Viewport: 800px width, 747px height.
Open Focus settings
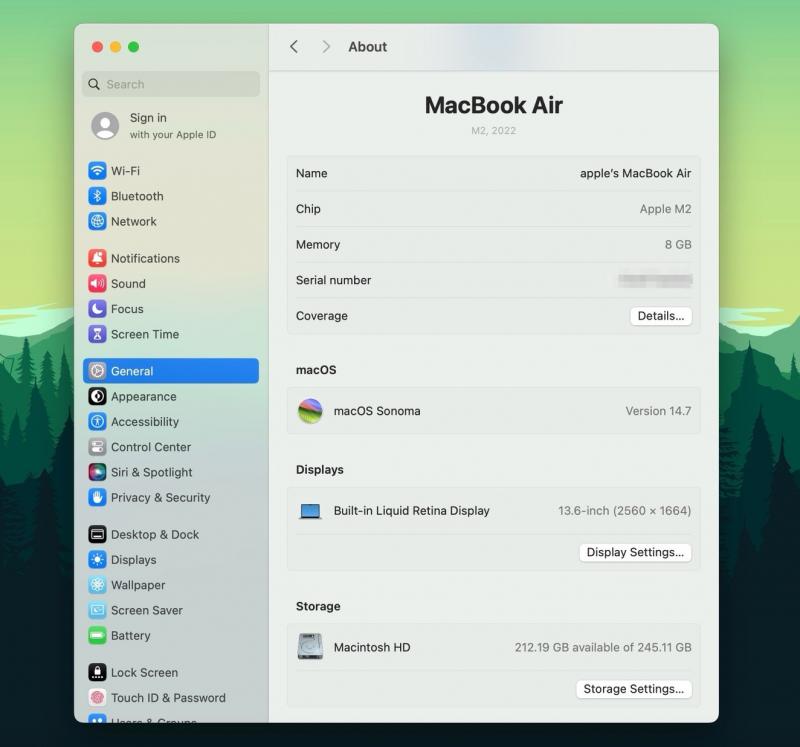(x=171, y=309)
